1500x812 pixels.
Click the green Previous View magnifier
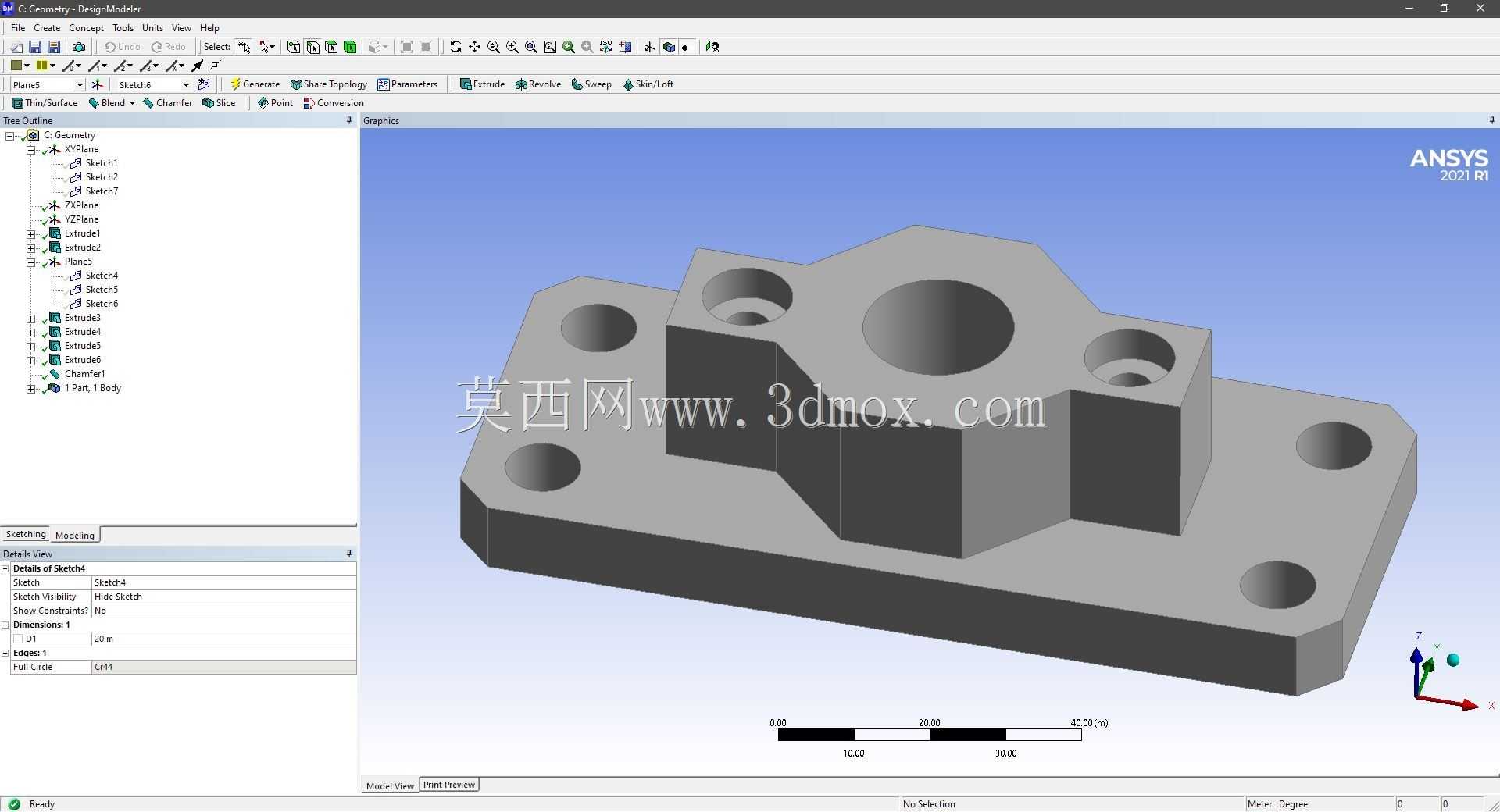[x=569, y=47]
